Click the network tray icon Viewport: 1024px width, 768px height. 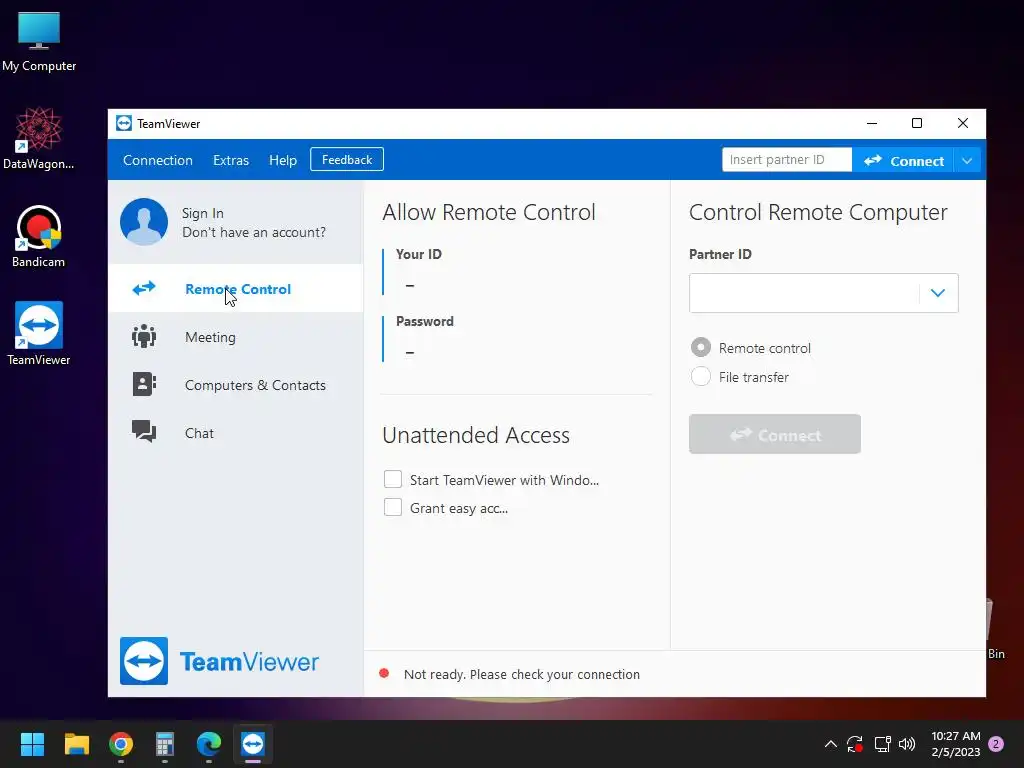coord(882,744)
